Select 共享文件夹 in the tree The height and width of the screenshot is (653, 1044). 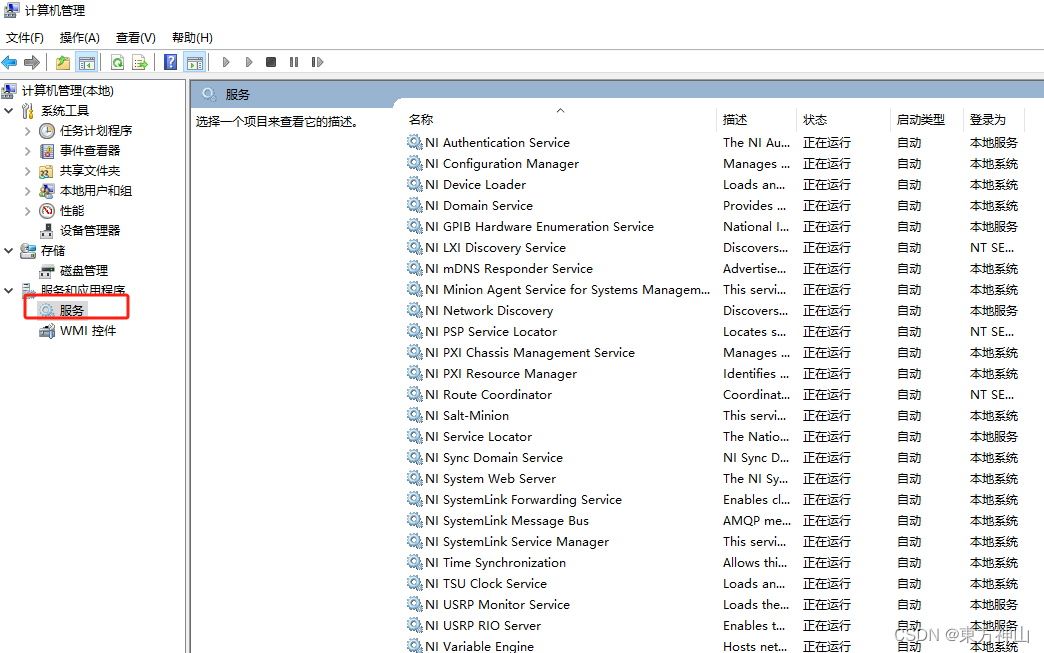click(x=90, y=170)
